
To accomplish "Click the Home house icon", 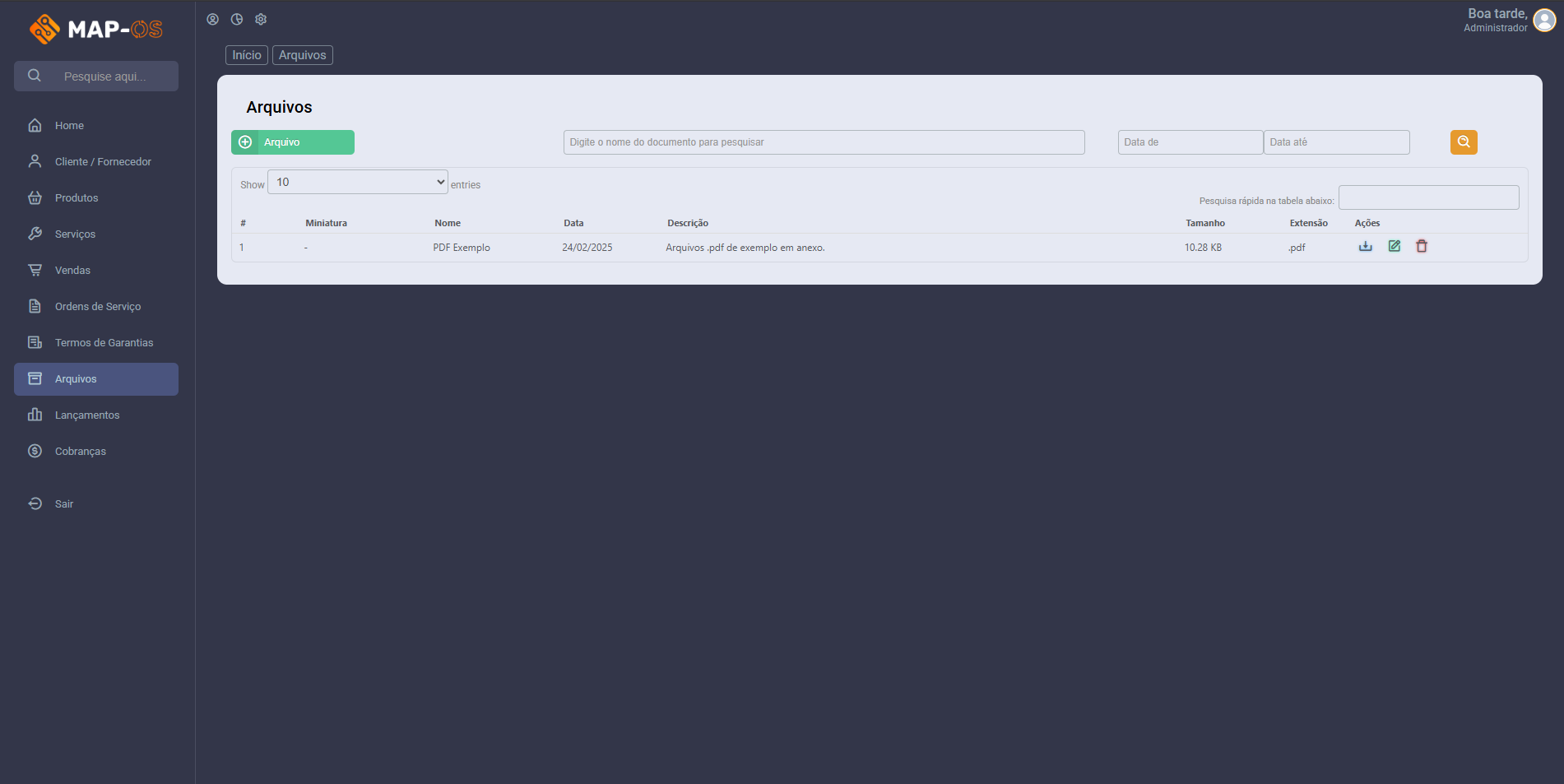I will point(35,125).
